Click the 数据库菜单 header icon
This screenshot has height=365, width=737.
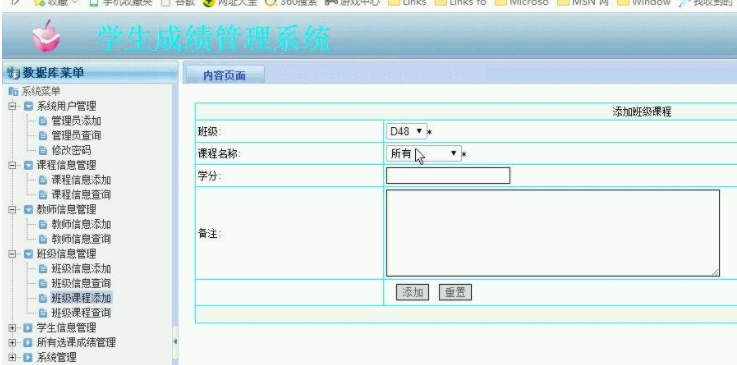[x=13, y=73]
